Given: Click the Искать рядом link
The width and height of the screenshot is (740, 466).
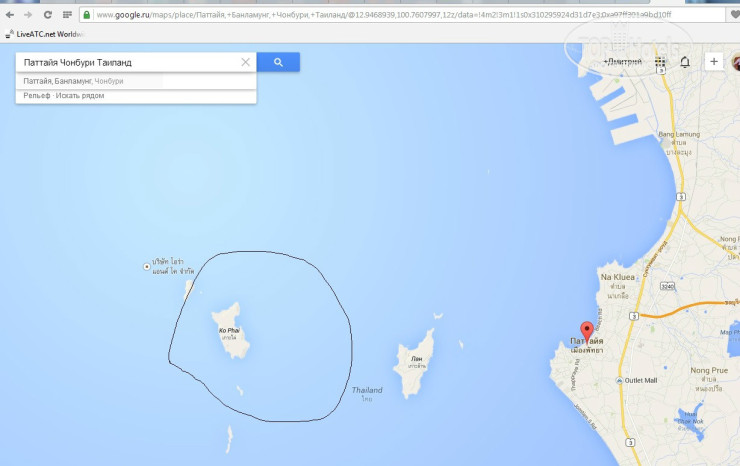Looking at the screenshot, I should (x=80, y=95).
